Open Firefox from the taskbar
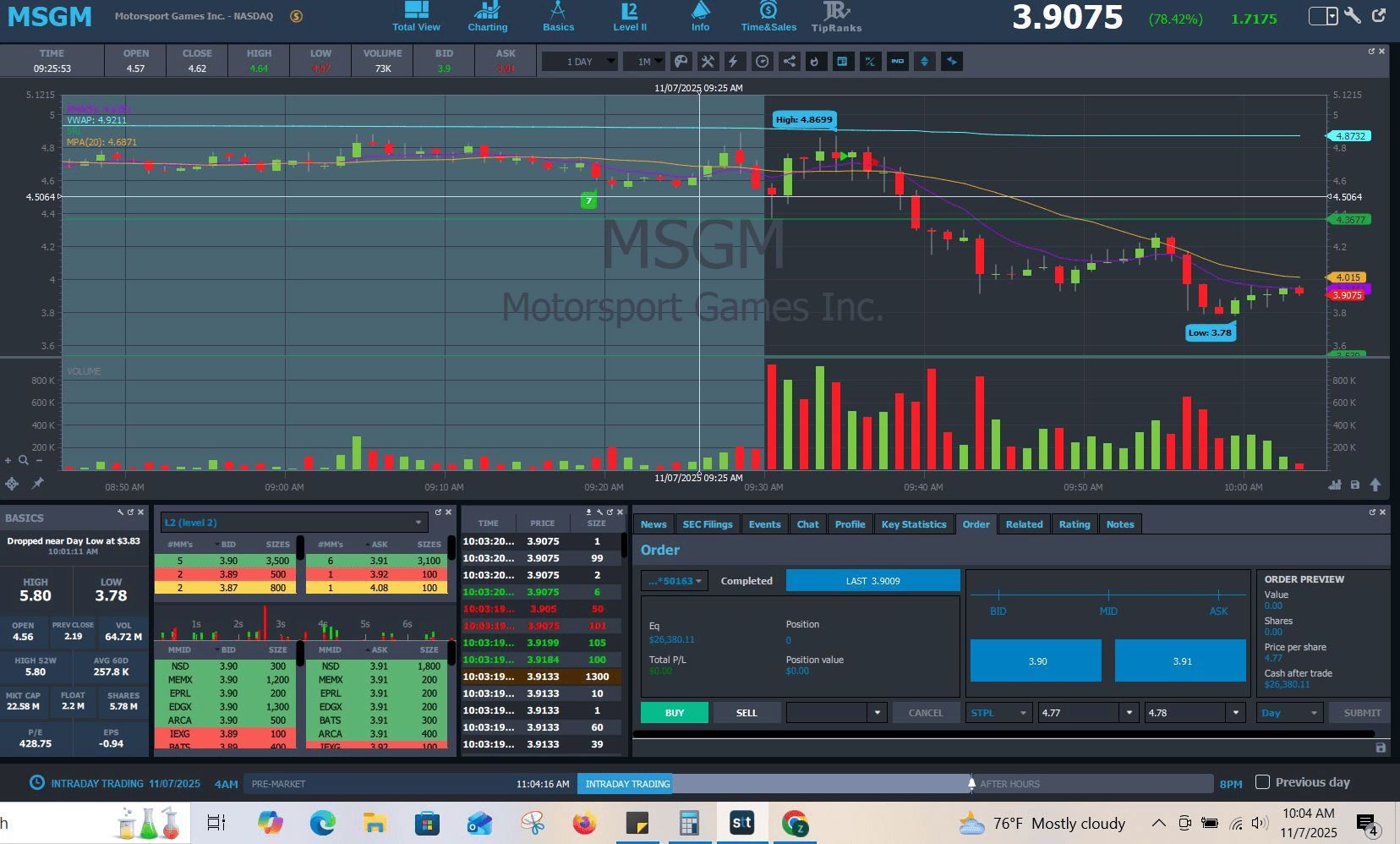This screenshot has height=844, width=1400. tap(584, 823)
